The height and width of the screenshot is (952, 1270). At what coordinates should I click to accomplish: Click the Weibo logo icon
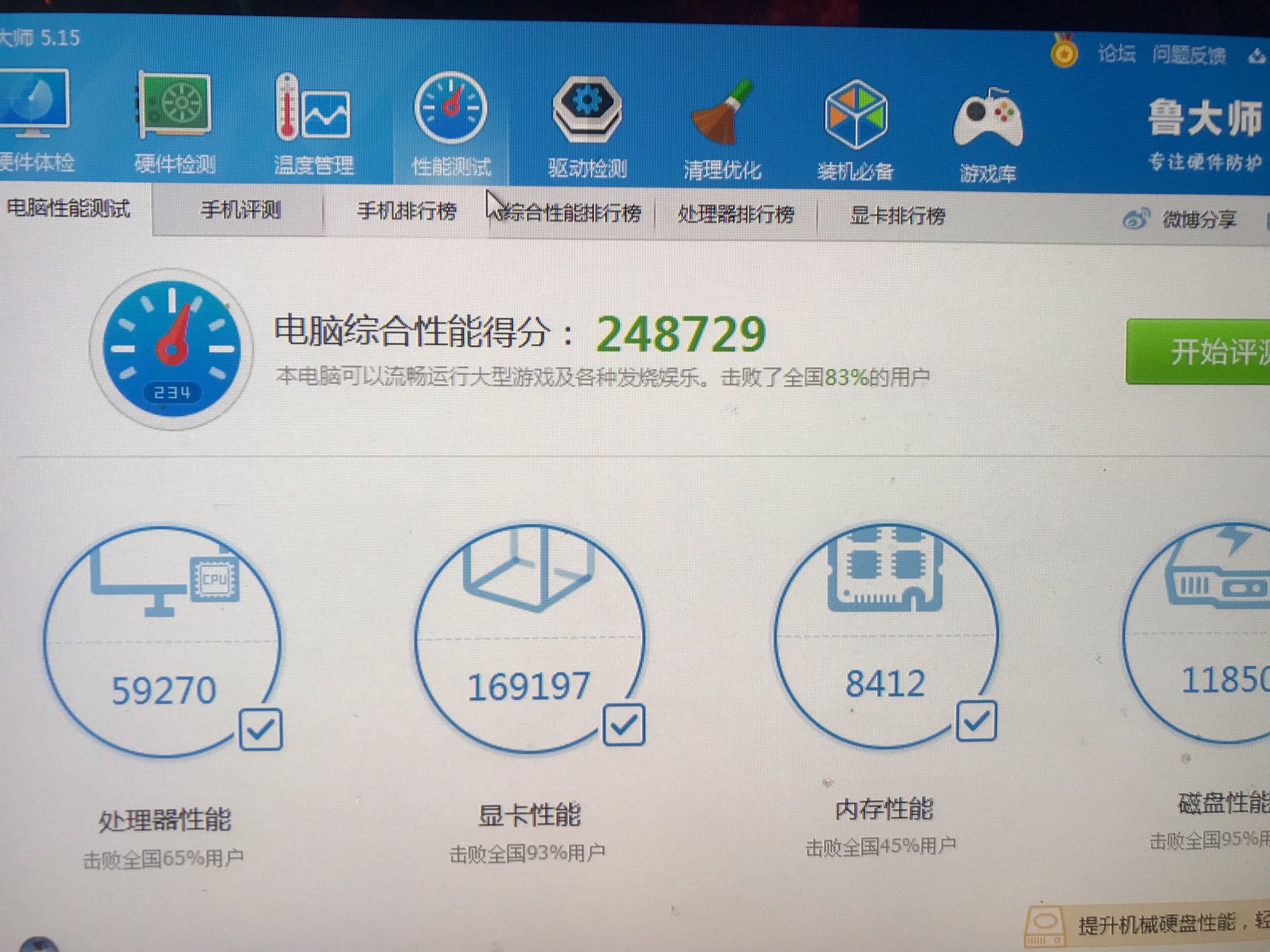[1137, 219]
